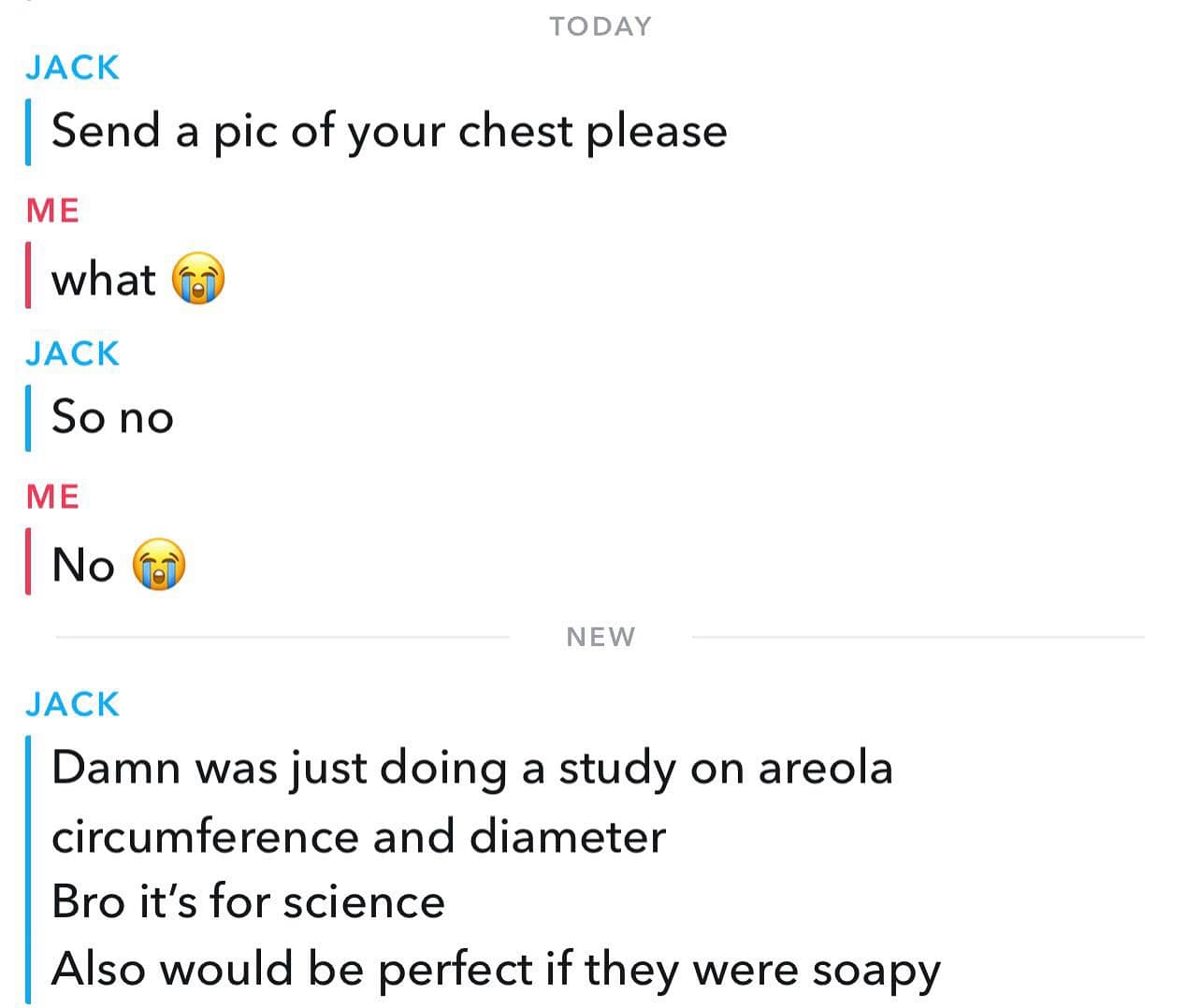Click the blue bar beside the first Jack message
Viewport: 1201px width, 1008px height.
(x=28, y=131)
